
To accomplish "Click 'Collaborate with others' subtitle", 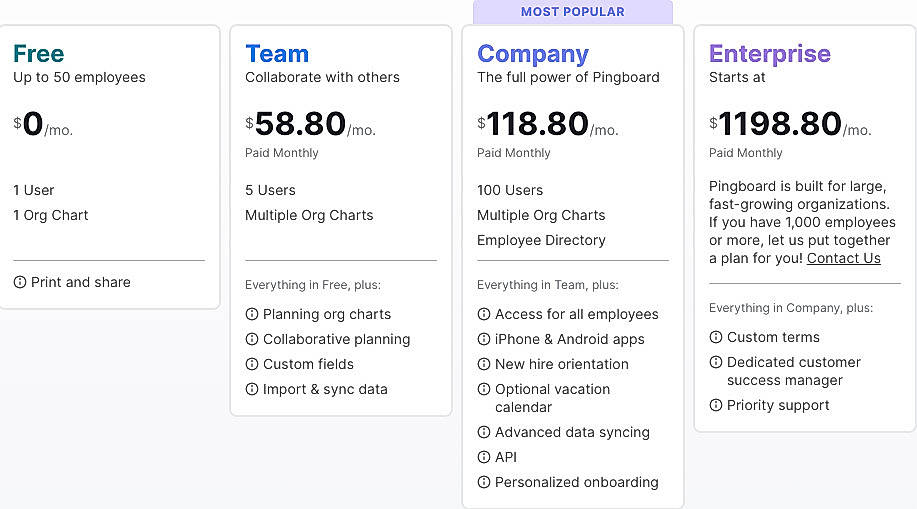I will click(x=322, y=77).
